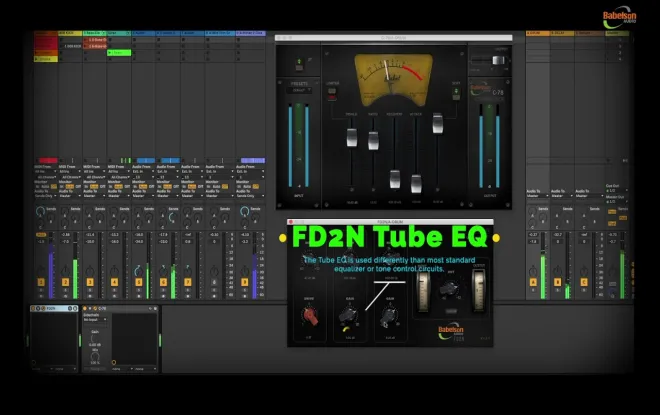660x415 pixels.
Task: Click the -17.8 volume field of track 6
Action: tap(163, 234)
